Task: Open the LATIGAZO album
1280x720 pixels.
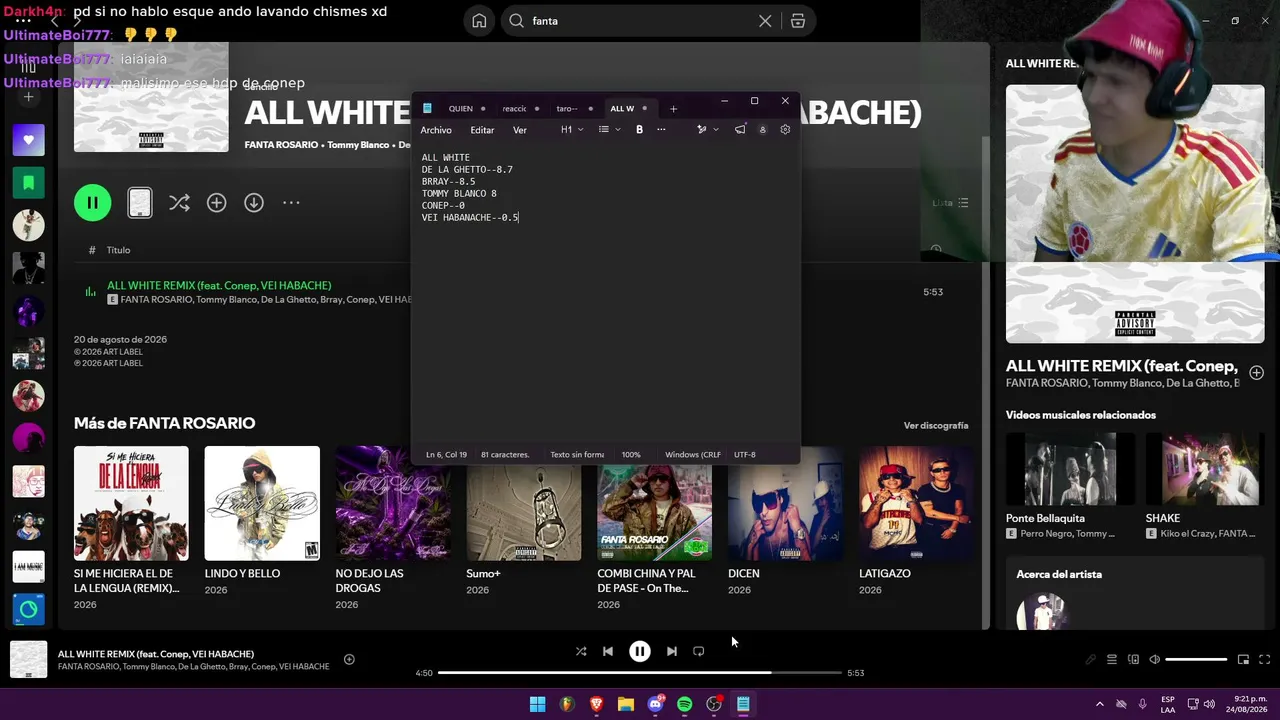Action: [x=917, y=503]
